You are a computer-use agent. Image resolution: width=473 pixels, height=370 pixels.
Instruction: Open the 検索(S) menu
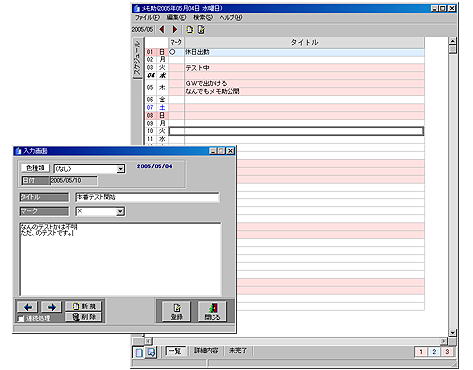[x=203, y=17]
